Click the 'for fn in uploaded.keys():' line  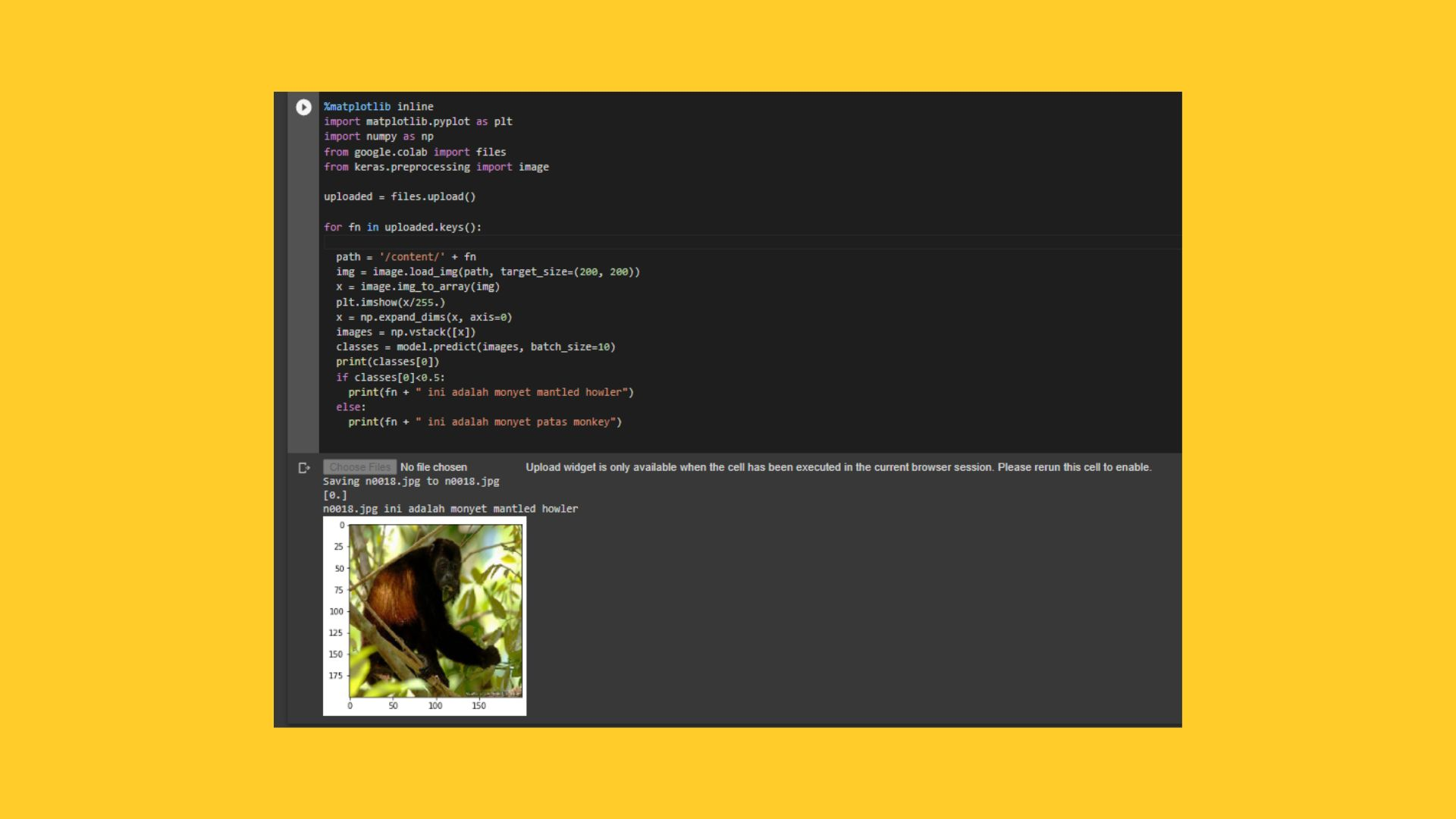point(403,227)
